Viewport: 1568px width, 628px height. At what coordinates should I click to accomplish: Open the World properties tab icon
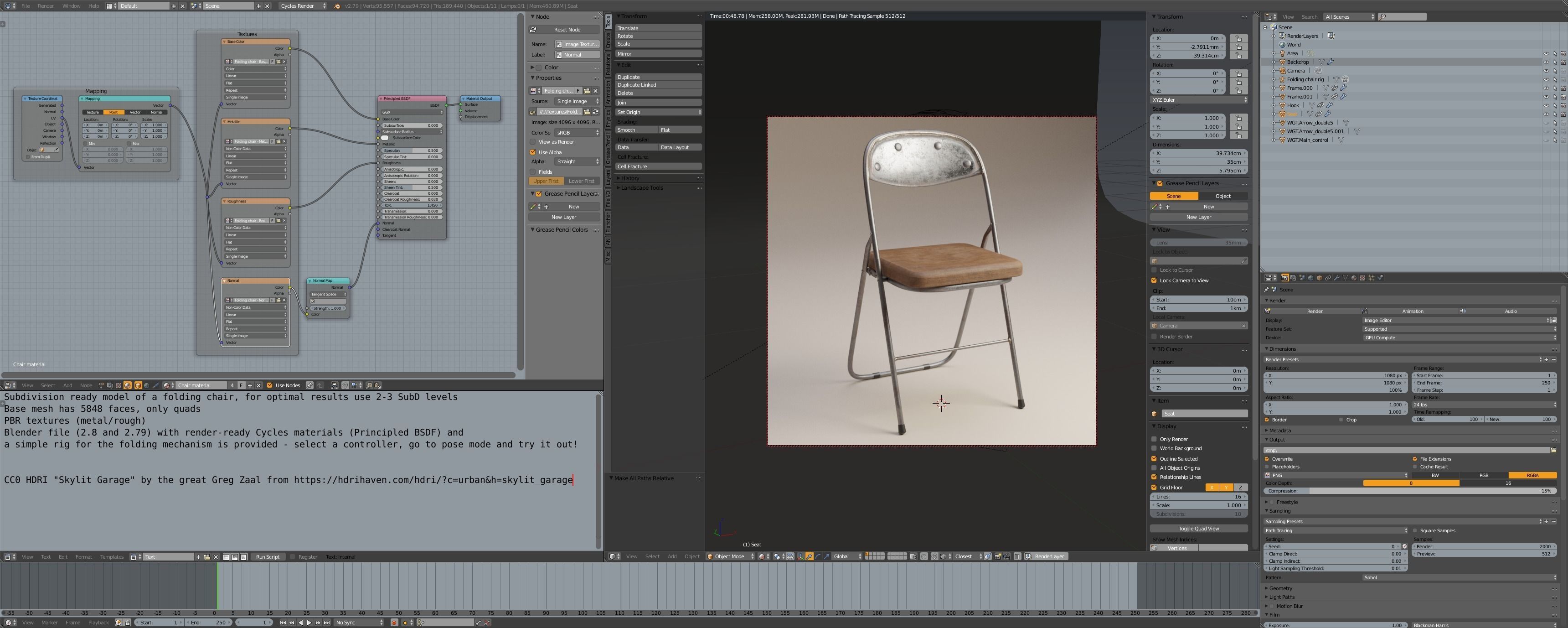click(1310, 278)
